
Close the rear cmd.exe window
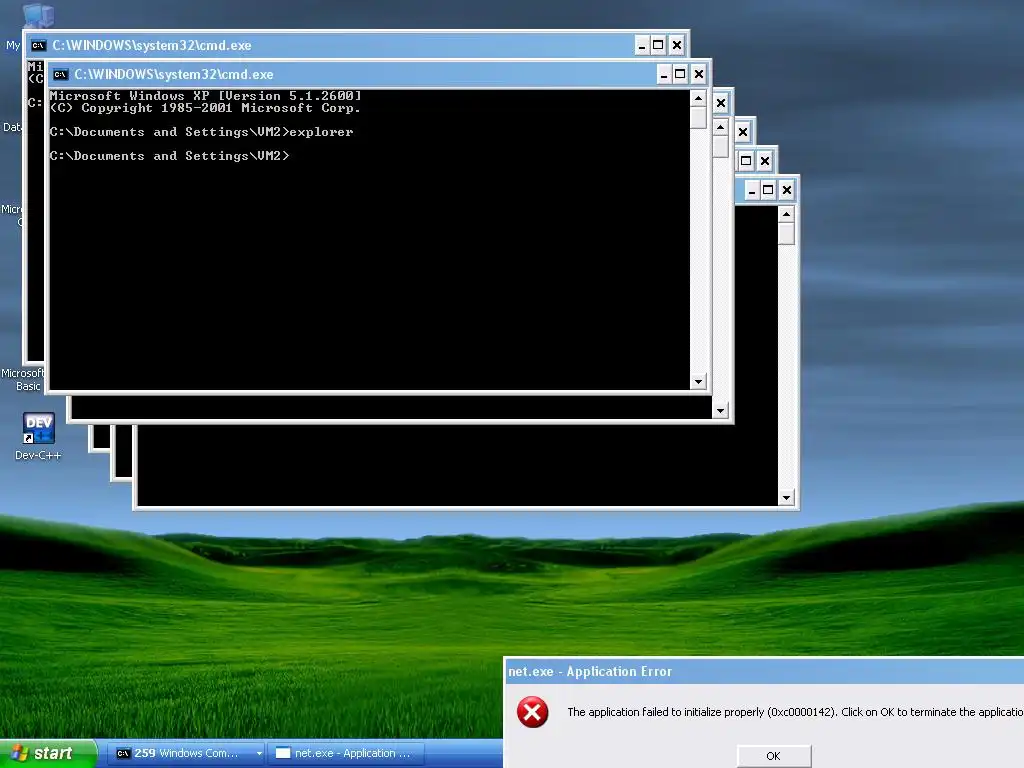pos(677,45)
